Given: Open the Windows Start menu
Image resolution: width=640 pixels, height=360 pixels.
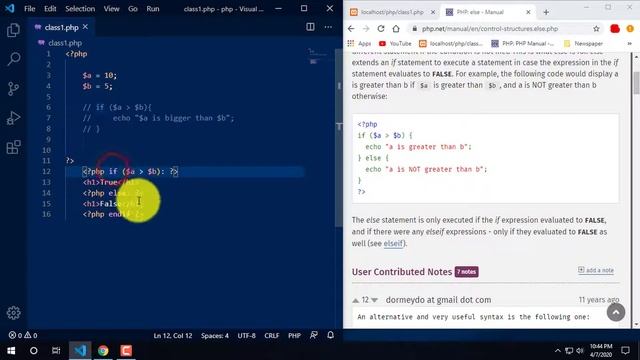Looking at the screenshot, I should point(11,351).
